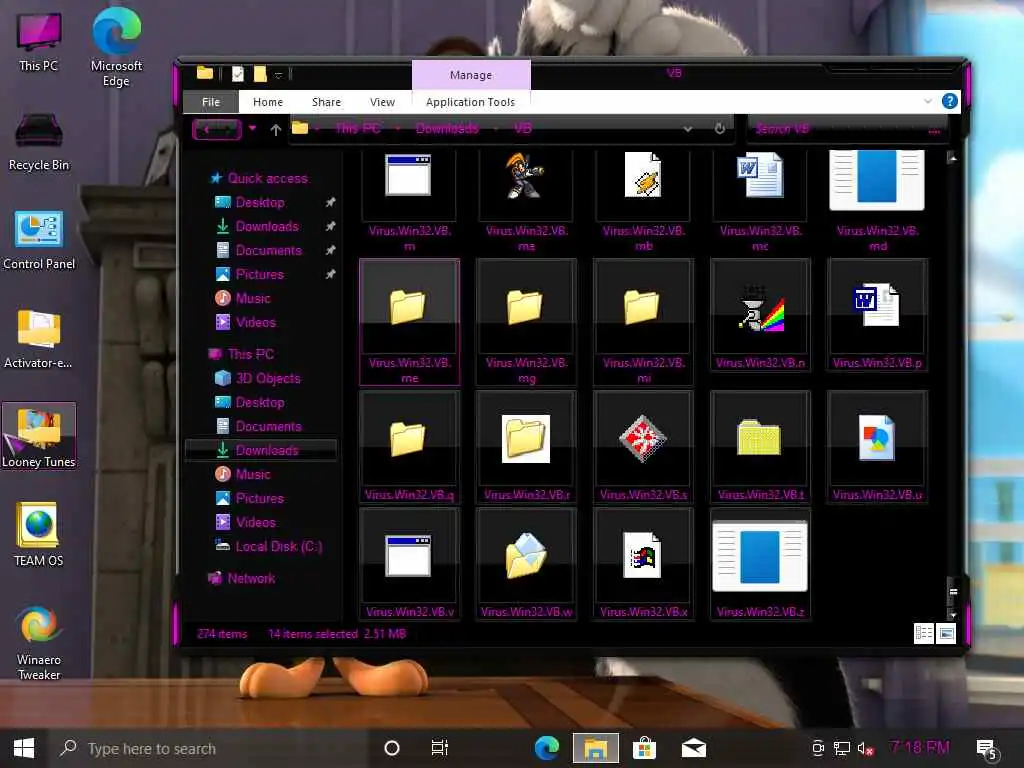This screenshot has height=768, width=1024.
Task: Click the taskbar search box
Action: pos(209,748)
